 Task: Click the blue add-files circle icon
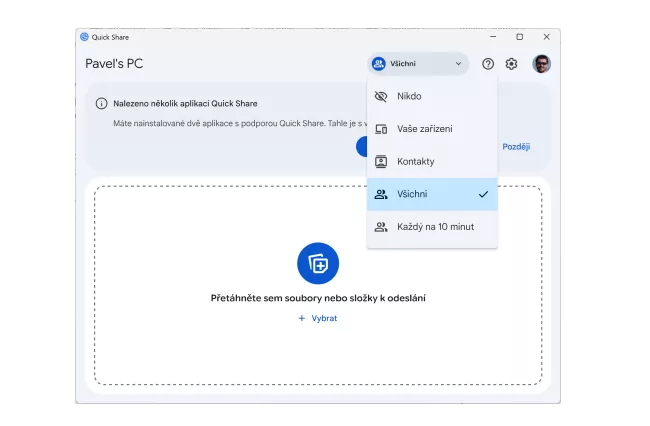(318, 263)
